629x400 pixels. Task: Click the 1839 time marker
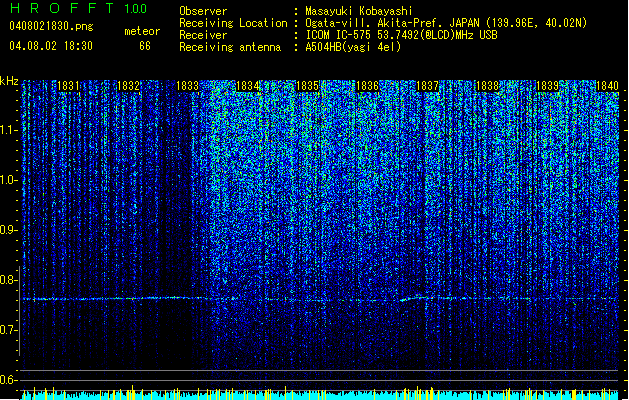click(x=548, y=86)
